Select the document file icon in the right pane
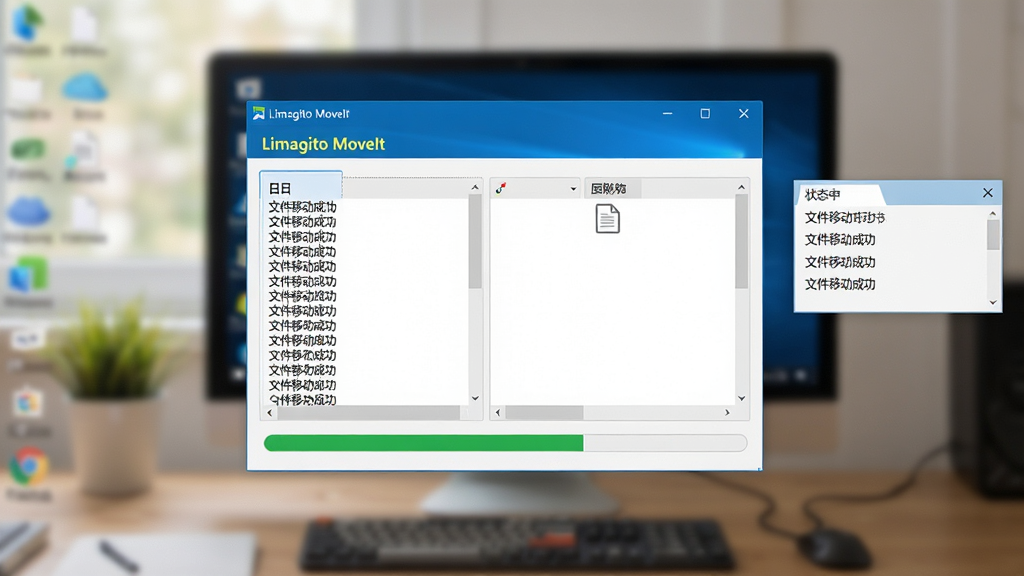 607,218
